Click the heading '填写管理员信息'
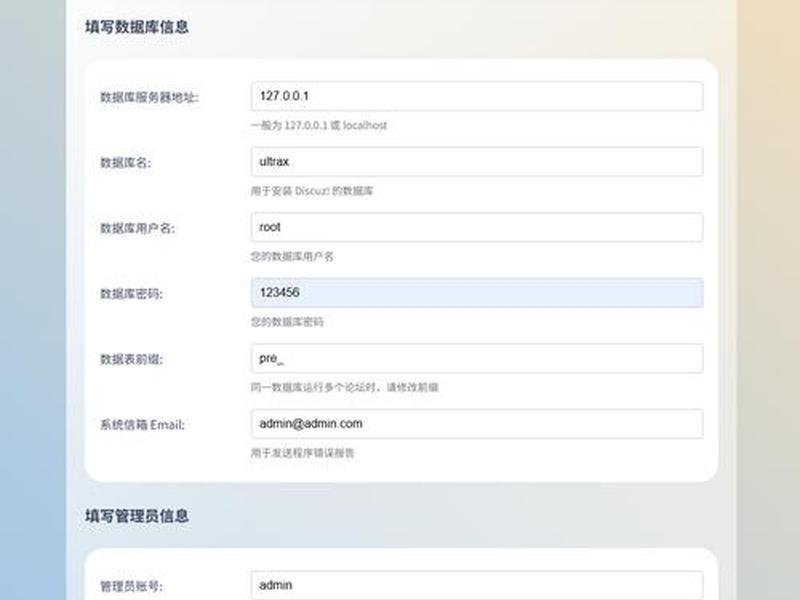The height and width of the screenshot is (600, 800). pos(137,516)
